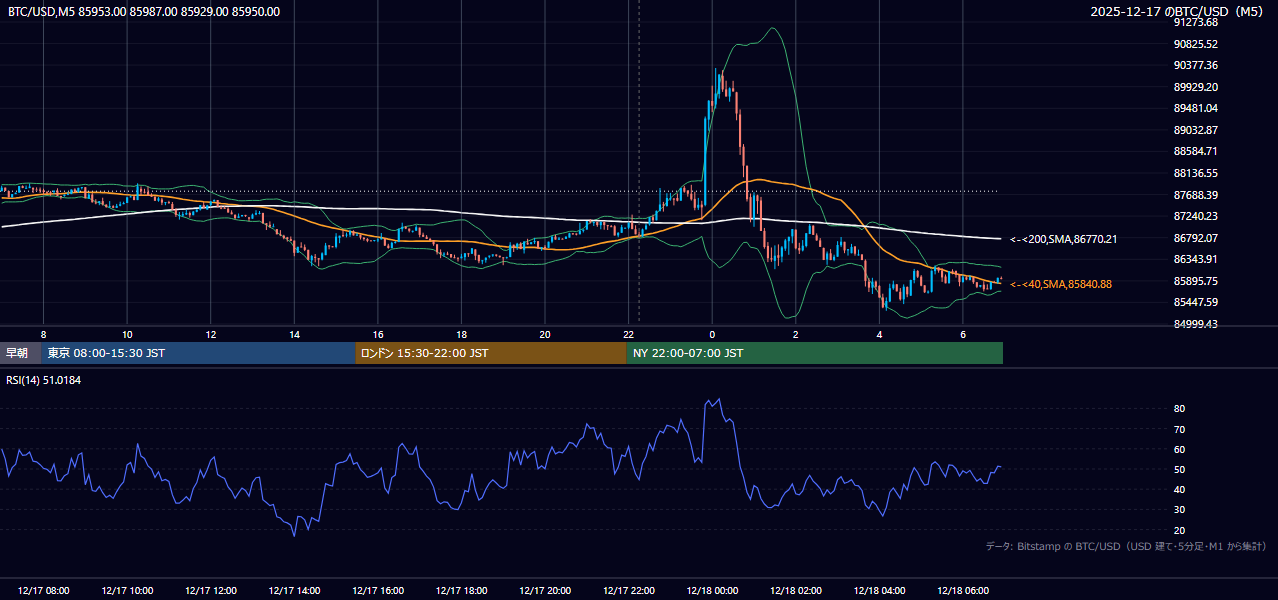
Task: Click hour label 4 under price chart
Action: [x=879, y=334]
